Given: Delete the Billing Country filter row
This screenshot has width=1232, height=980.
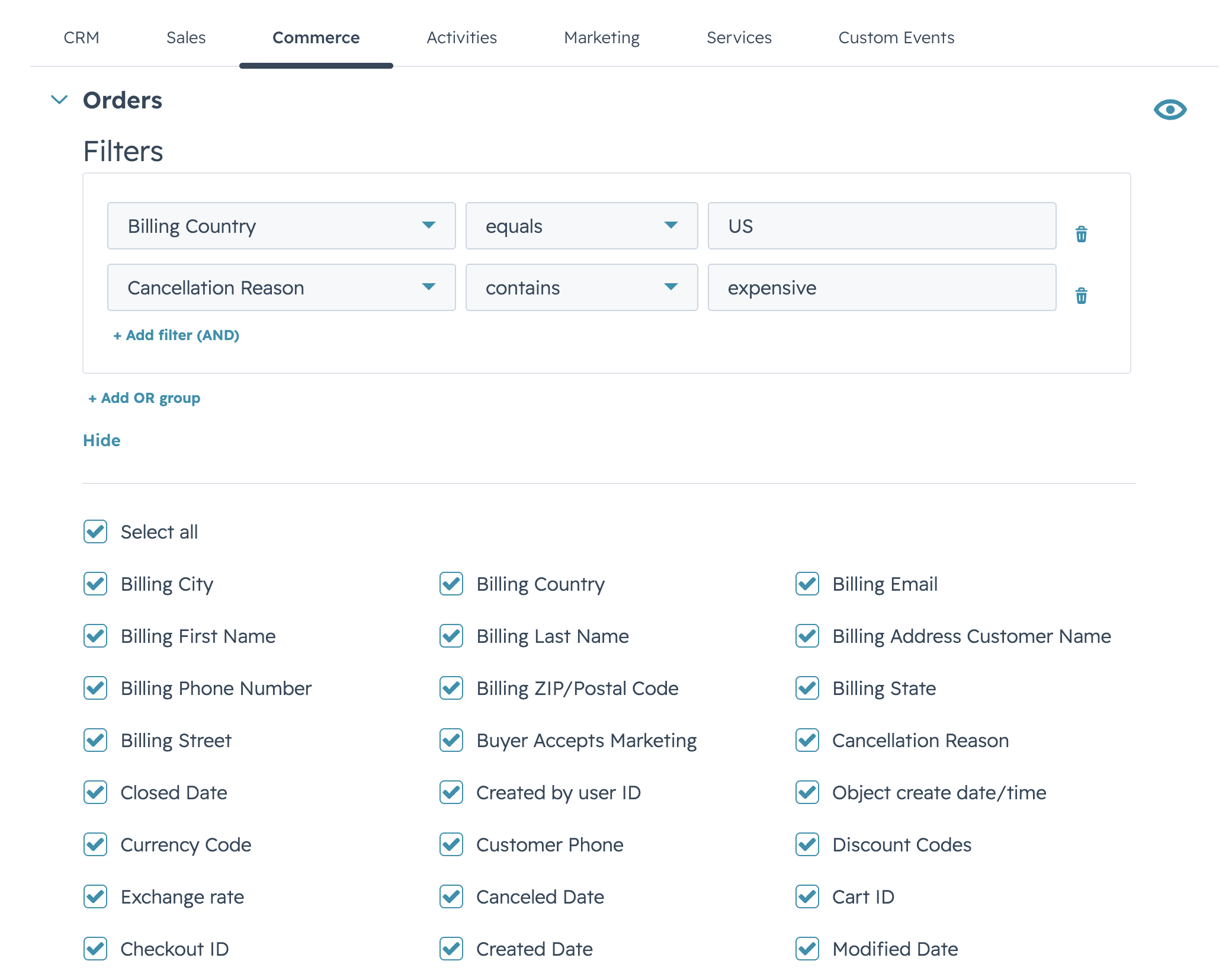Looking at the screenshot, I should click(x=1081, y=234).
